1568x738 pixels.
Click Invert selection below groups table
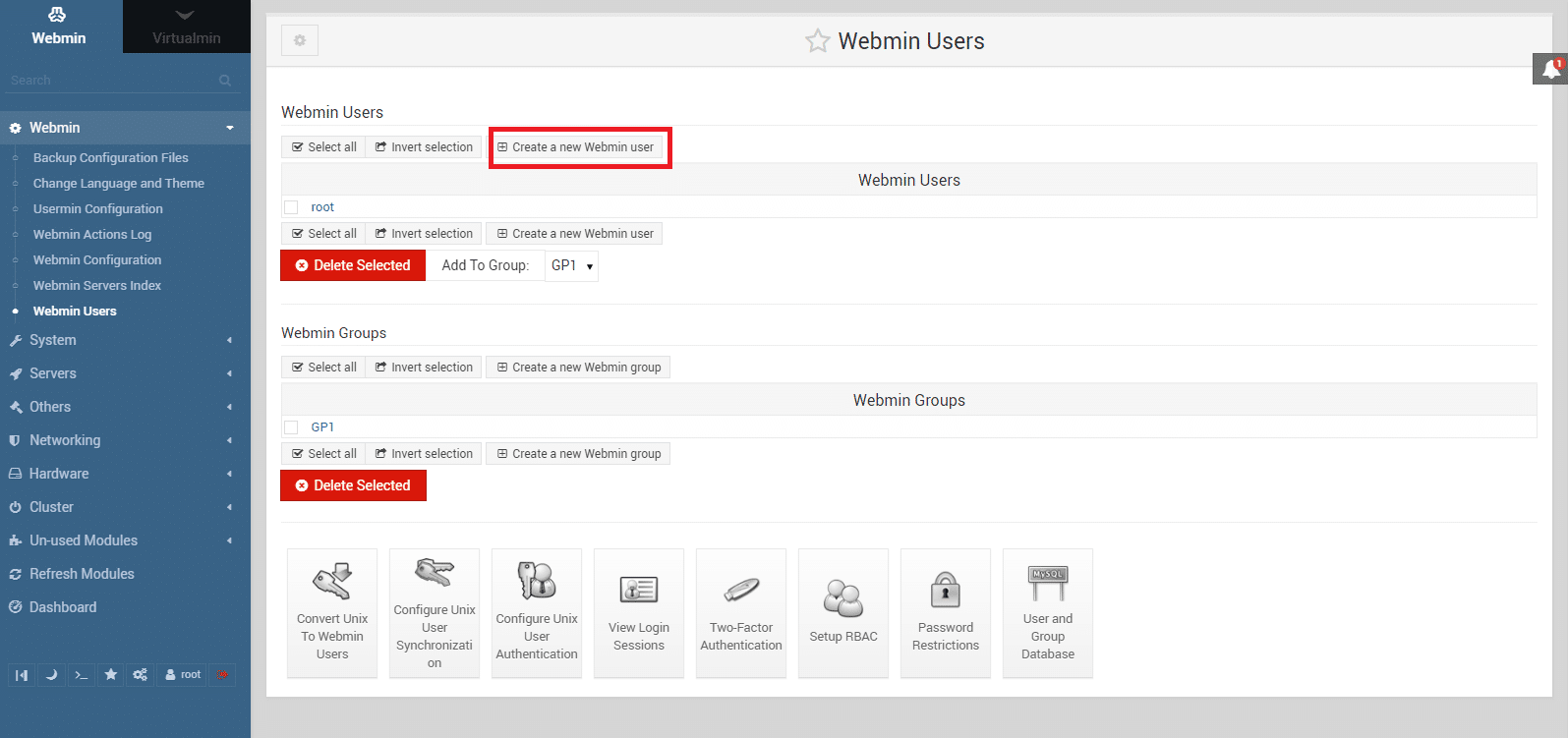(424, 454)
